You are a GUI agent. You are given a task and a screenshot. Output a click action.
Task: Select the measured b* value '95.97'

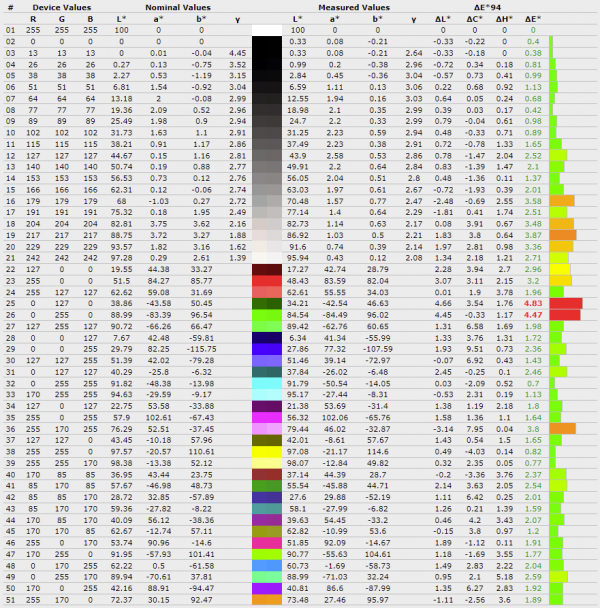tap(377, 600)
